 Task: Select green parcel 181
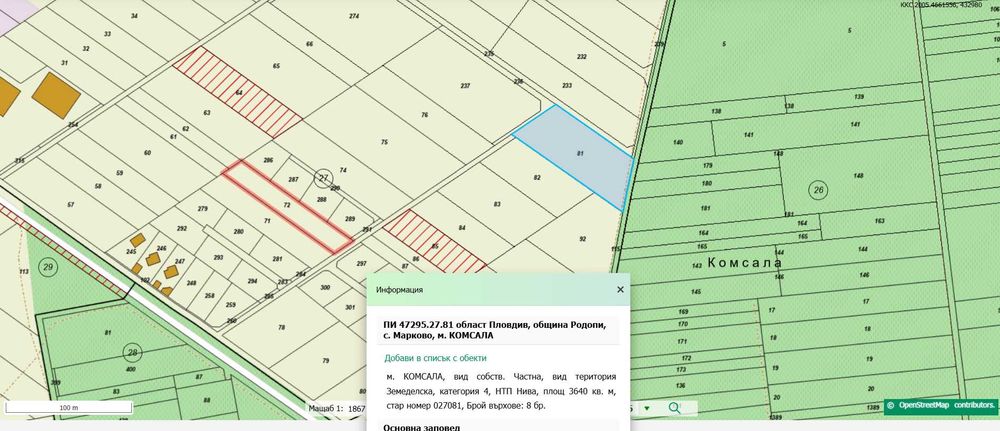pos(705,208)
